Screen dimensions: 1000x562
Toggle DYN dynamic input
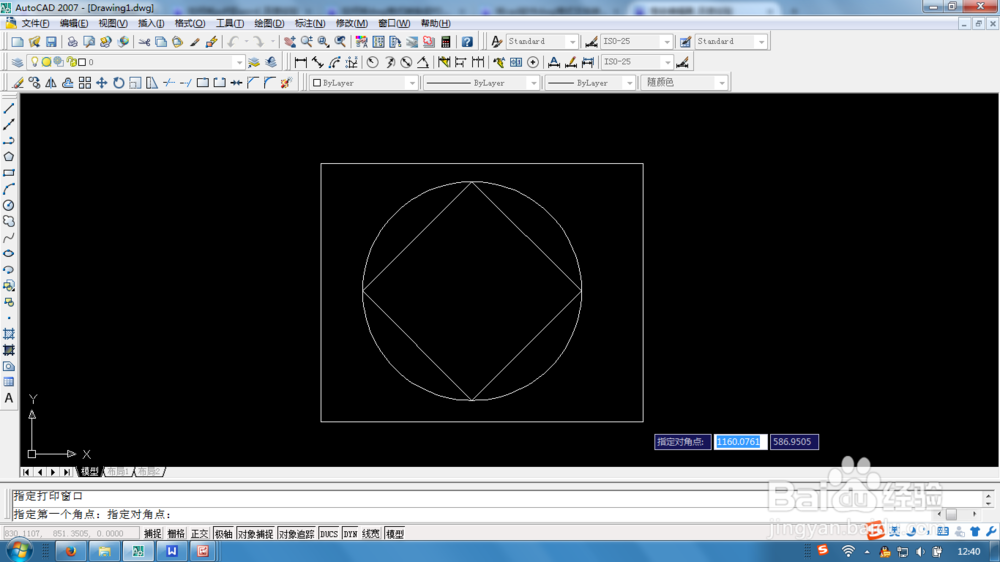pos(350,534)
